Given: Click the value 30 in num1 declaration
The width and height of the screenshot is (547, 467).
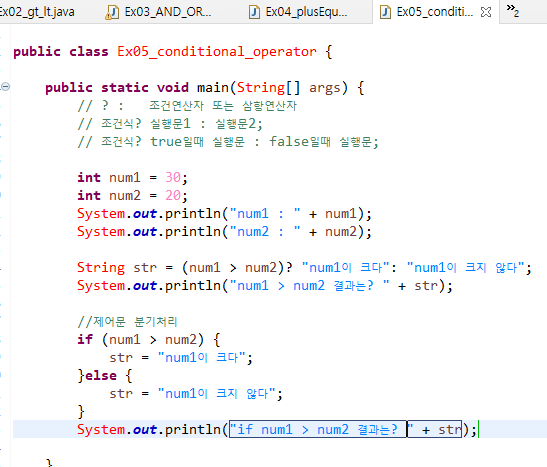Looking at the screenshot, I should 173,177.
